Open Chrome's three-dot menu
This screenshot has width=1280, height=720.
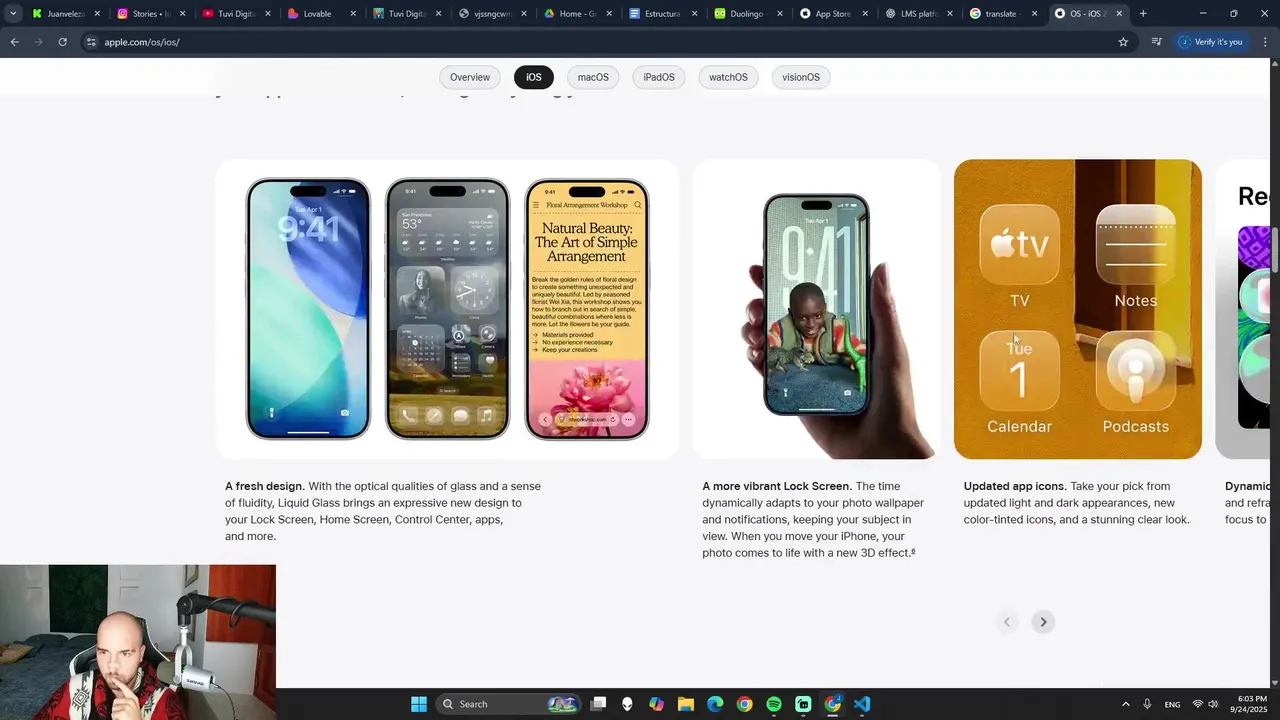(x=1265, y=42)
